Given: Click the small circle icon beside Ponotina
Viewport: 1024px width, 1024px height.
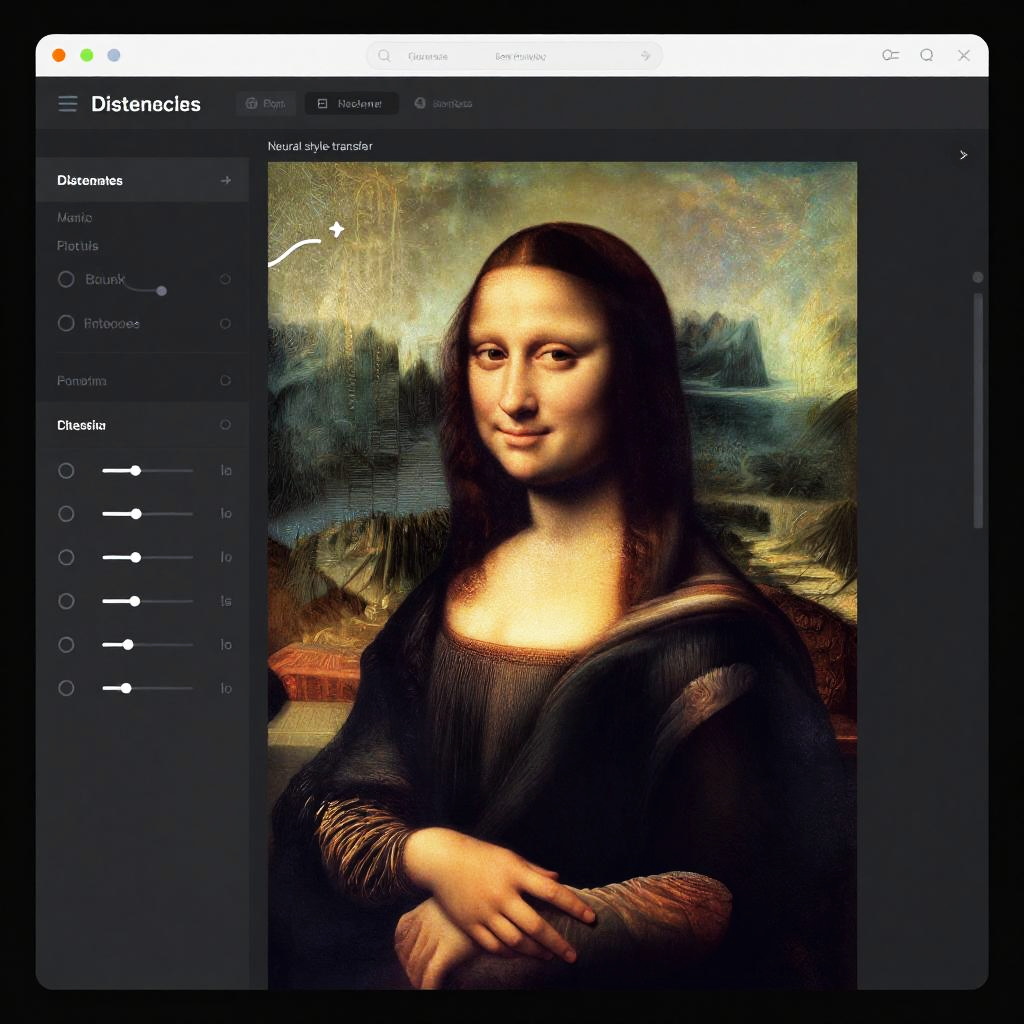Looking at the screenshot, I should coord(225,381).
